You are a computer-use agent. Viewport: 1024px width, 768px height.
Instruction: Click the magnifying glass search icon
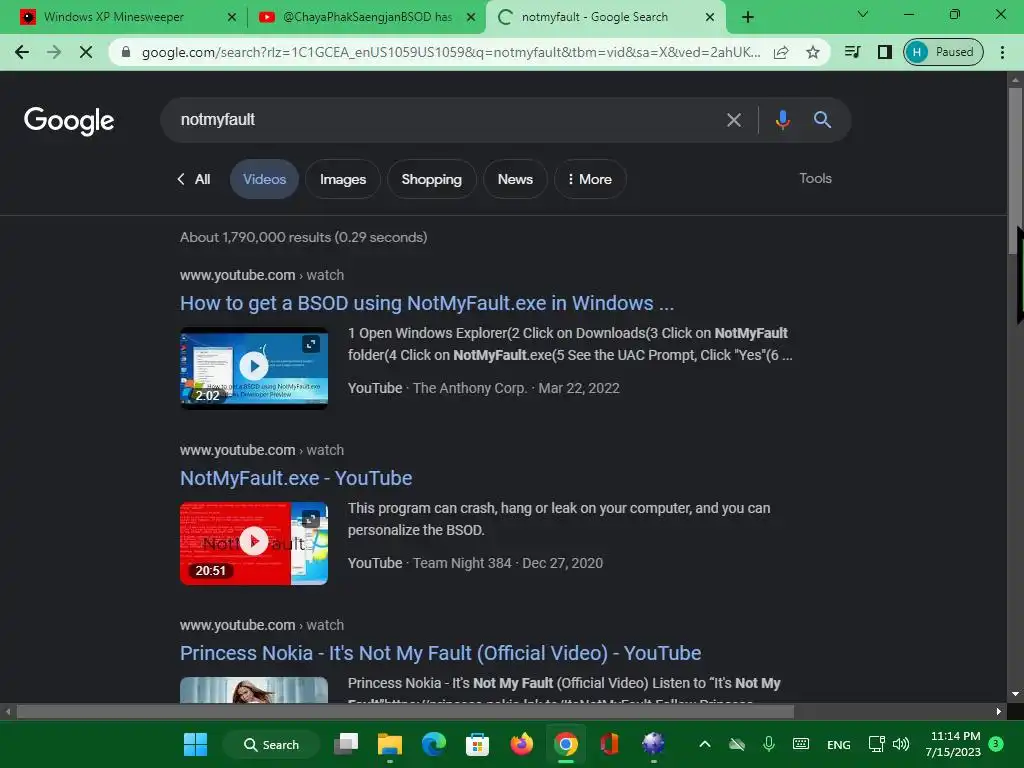pyautogui.click(x=822, y=120)
